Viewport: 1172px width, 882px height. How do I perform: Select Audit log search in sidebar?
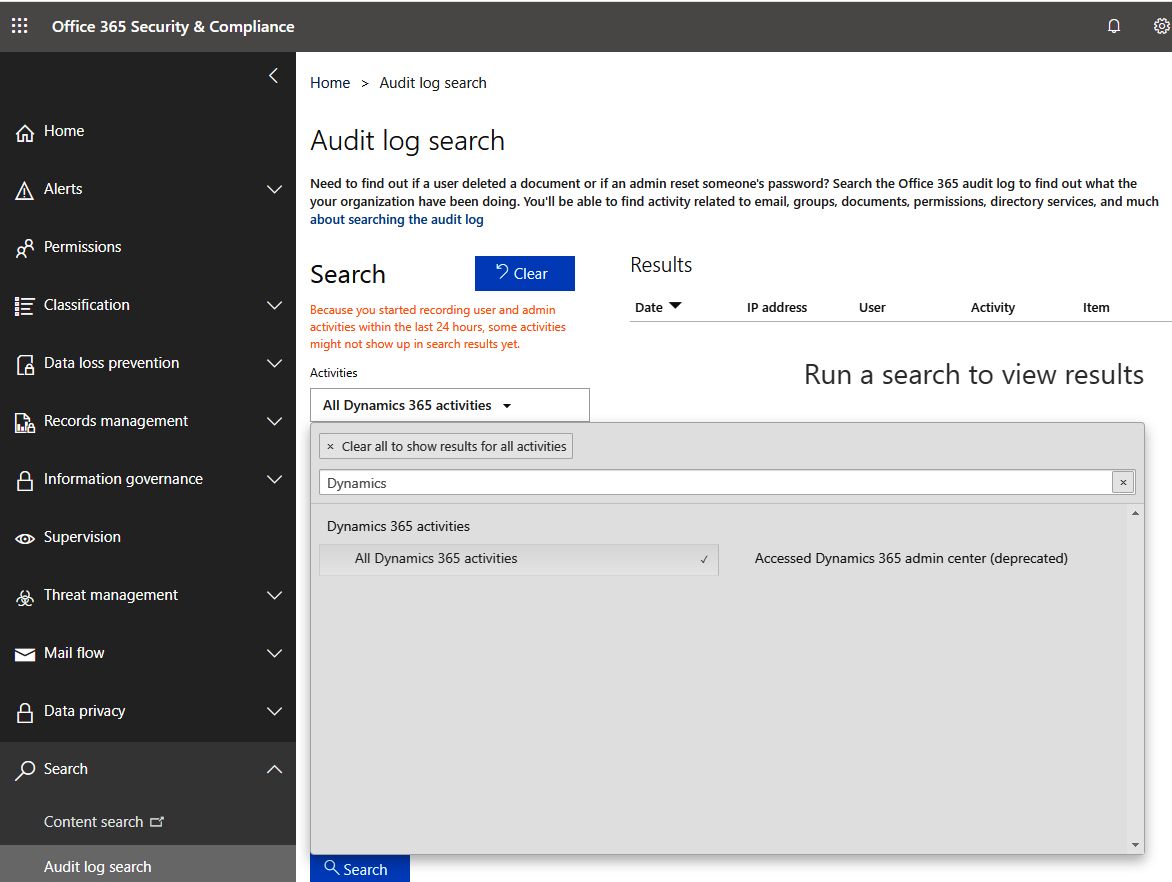click(148, 866)
